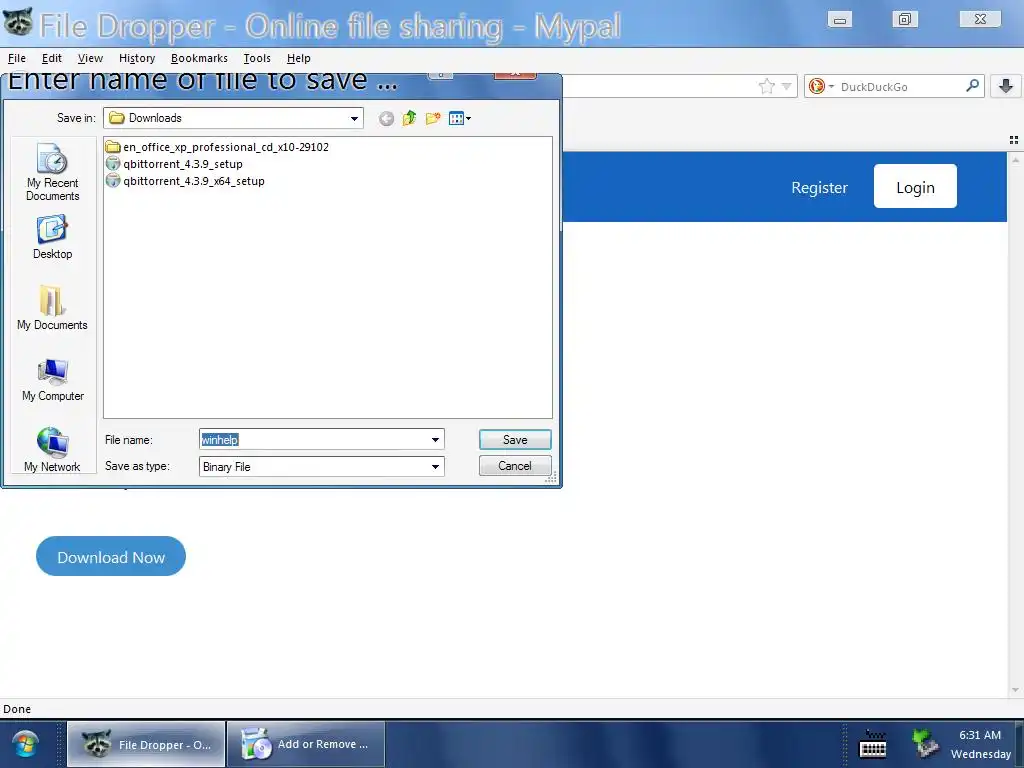The width and height of the screenshot is (1024, 768).
Task: Open My Recent Documents location
Action: (52, 172)
